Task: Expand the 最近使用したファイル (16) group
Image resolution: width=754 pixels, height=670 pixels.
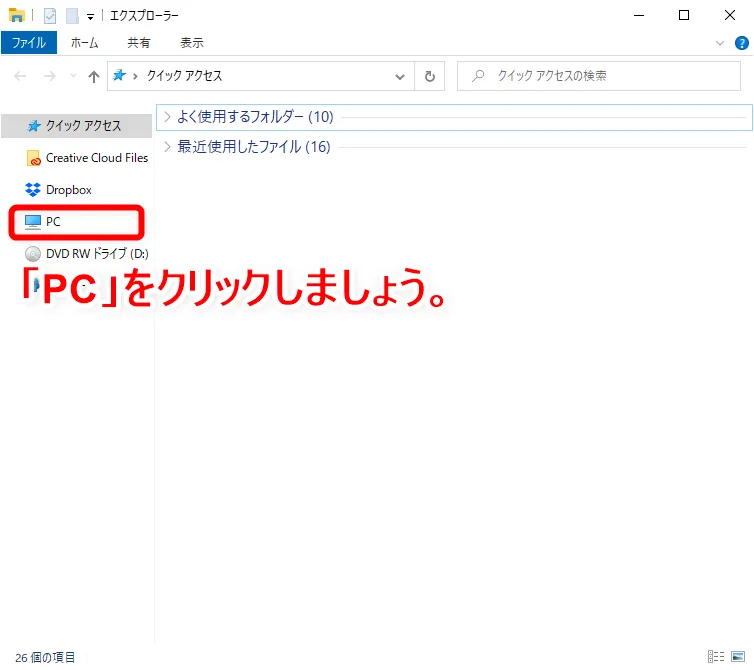Action: click(x=167, y=147)
